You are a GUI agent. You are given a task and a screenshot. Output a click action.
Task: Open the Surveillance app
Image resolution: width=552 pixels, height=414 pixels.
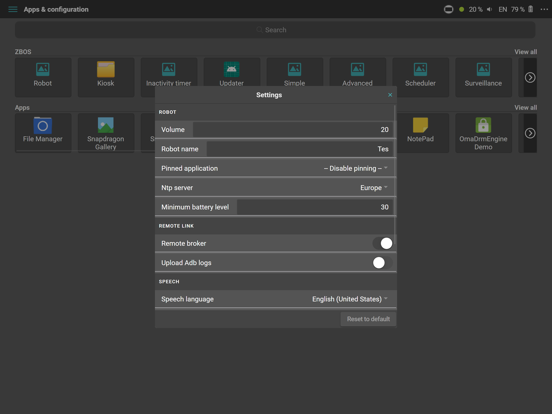483,77
